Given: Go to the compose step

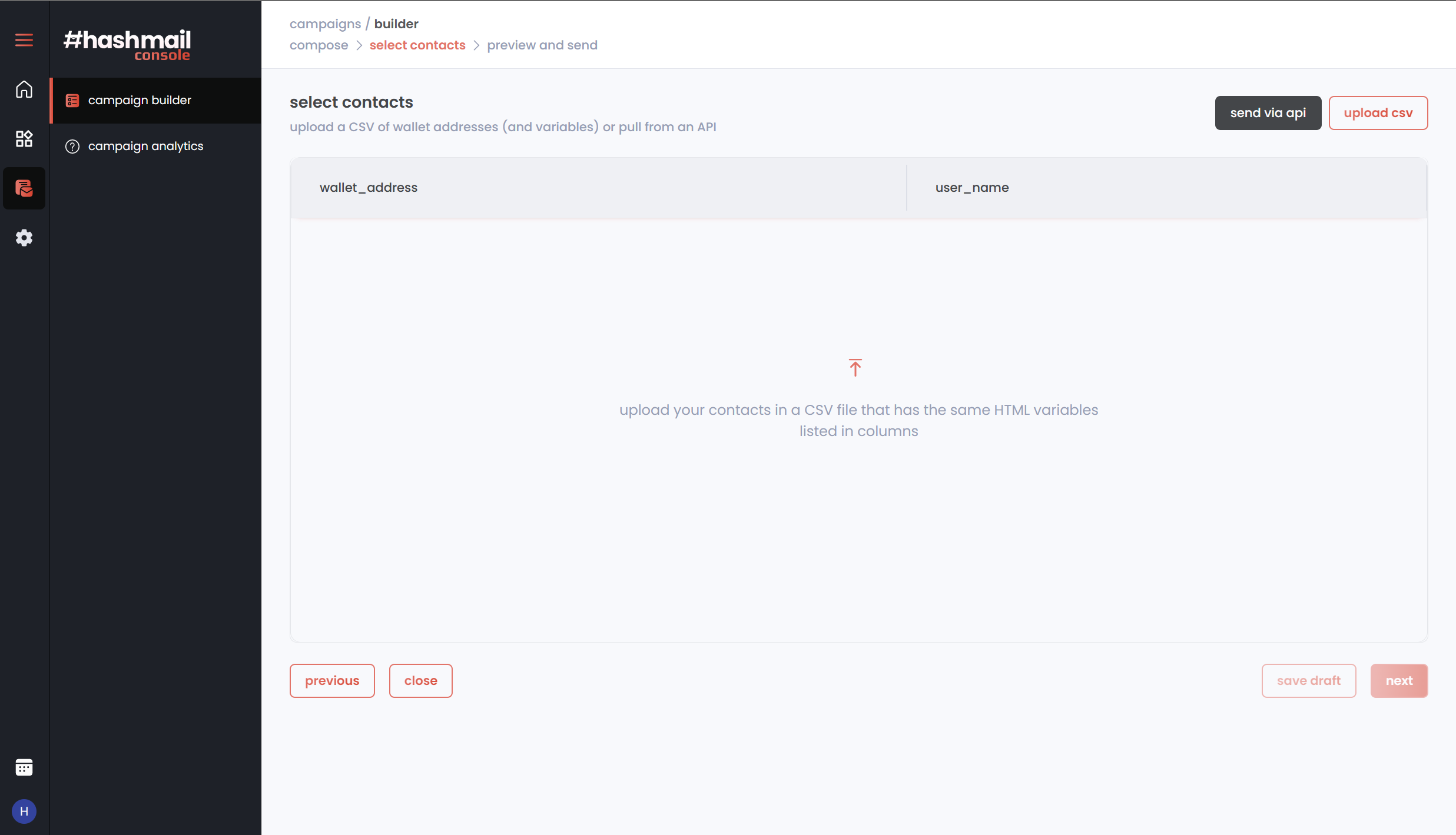Looking at the screenshot, I should pyautogui.click(x=319, y=45).
